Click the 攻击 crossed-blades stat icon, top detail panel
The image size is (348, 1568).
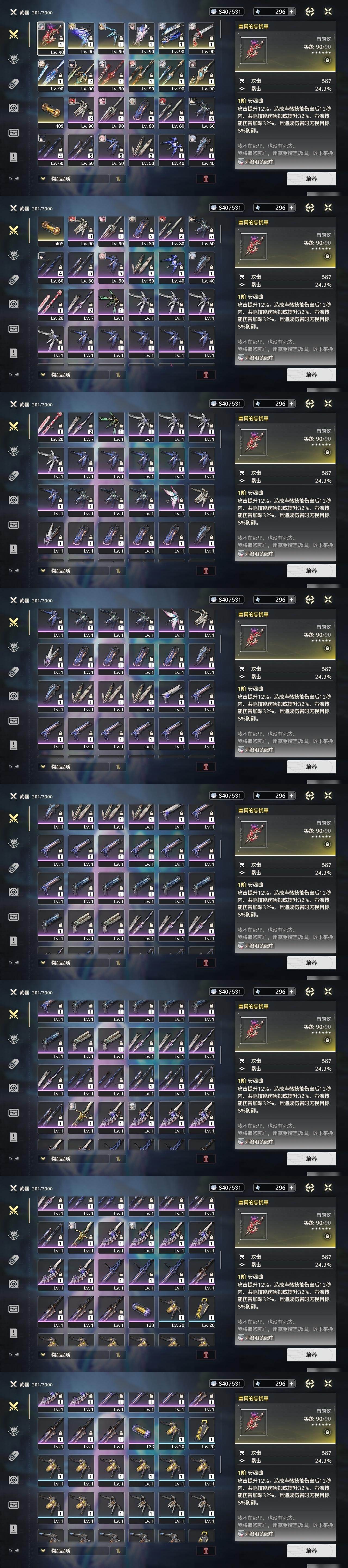coord(241,80)
